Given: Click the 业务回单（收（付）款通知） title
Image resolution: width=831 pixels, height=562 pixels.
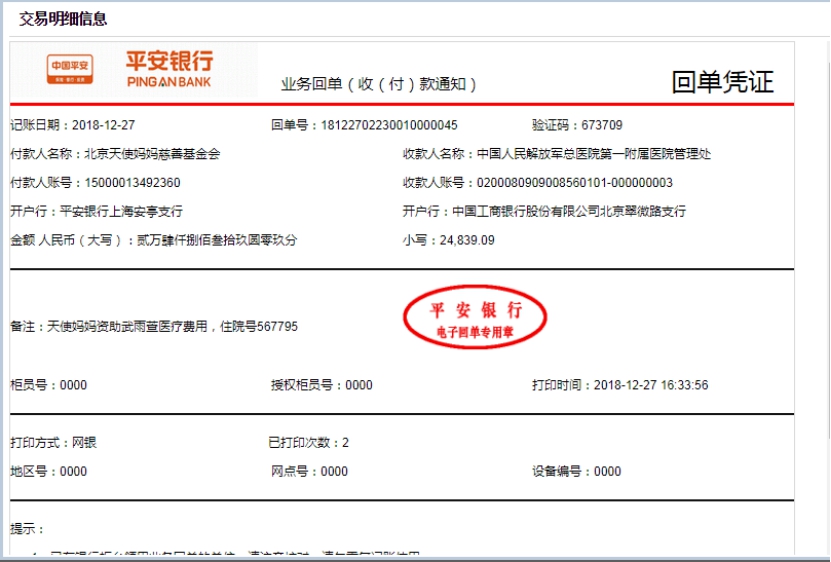Looking at the screenshot, I should point(378,84).
